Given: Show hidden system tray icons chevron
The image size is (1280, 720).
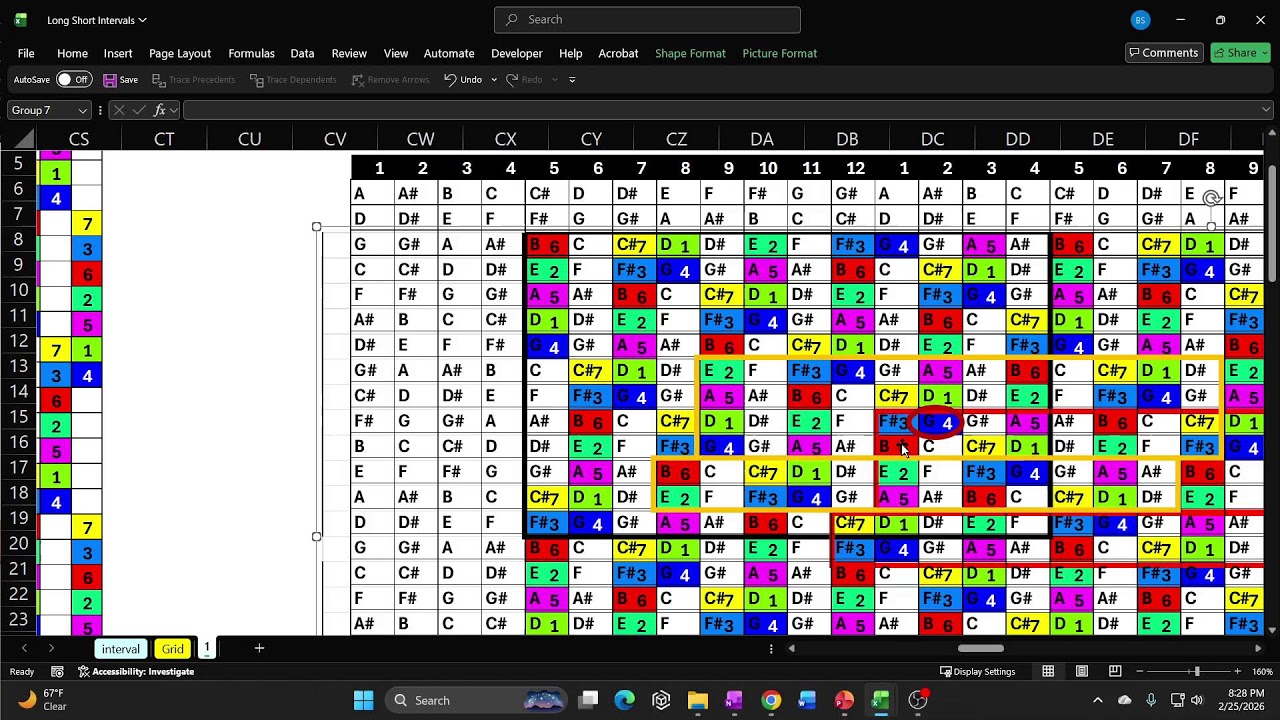Looking at the screenshot, I should coord(1098,700).
